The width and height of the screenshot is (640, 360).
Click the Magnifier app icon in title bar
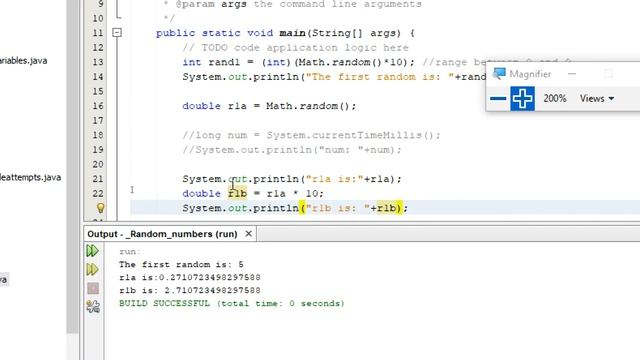click(499, 74)
